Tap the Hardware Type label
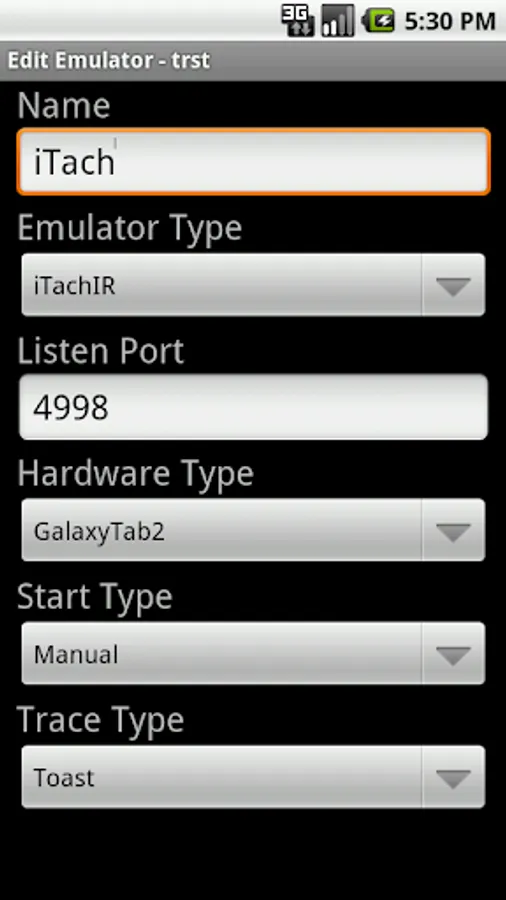 coord(135,474)
